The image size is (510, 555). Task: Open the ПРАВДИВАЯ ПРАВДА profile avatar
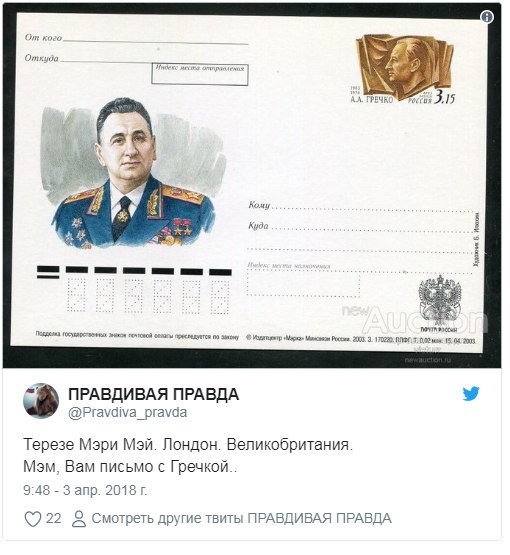[41, 401]
